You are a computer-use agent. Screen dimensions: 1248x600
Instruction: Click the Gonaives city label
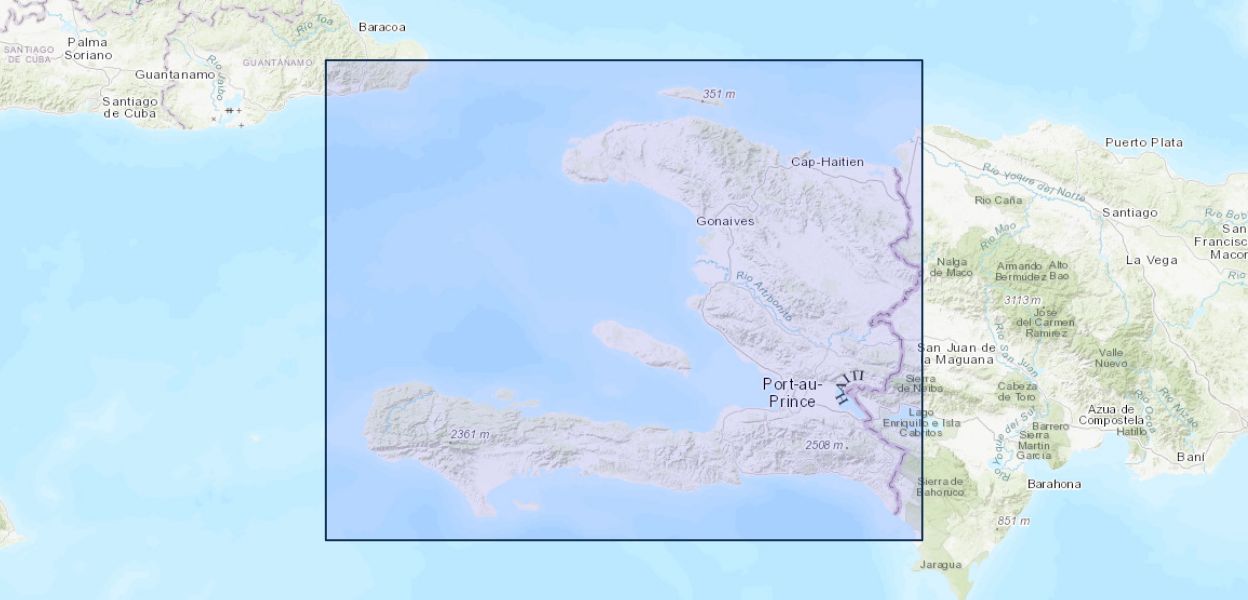(725, 220)
